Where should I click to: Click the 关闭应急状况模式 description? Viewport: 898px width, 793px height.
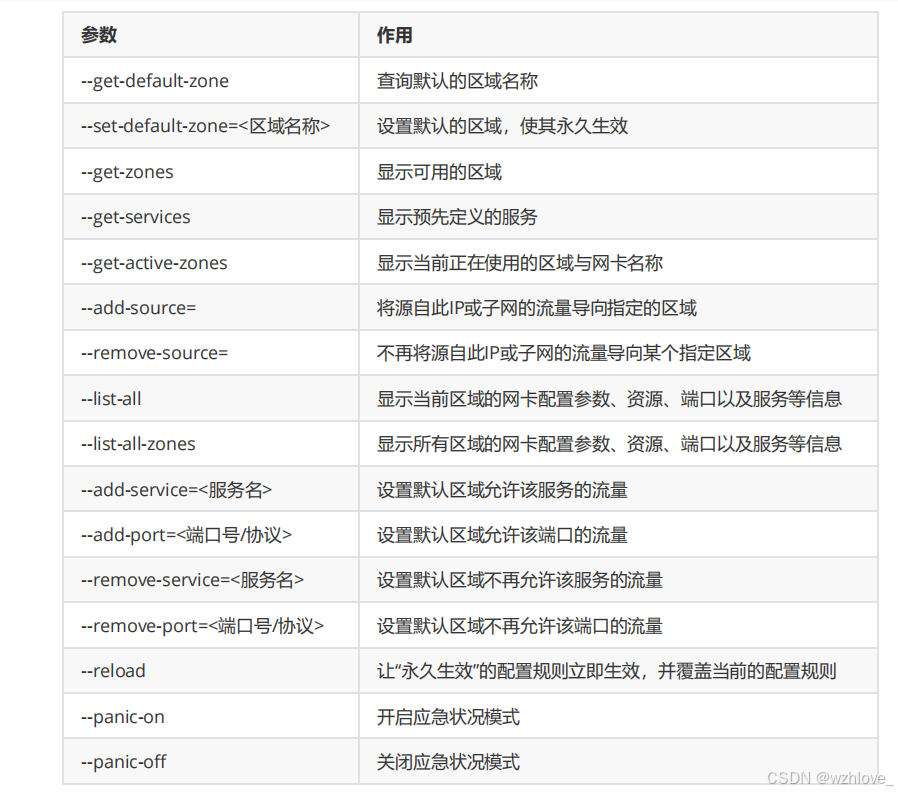click(448, 762)
